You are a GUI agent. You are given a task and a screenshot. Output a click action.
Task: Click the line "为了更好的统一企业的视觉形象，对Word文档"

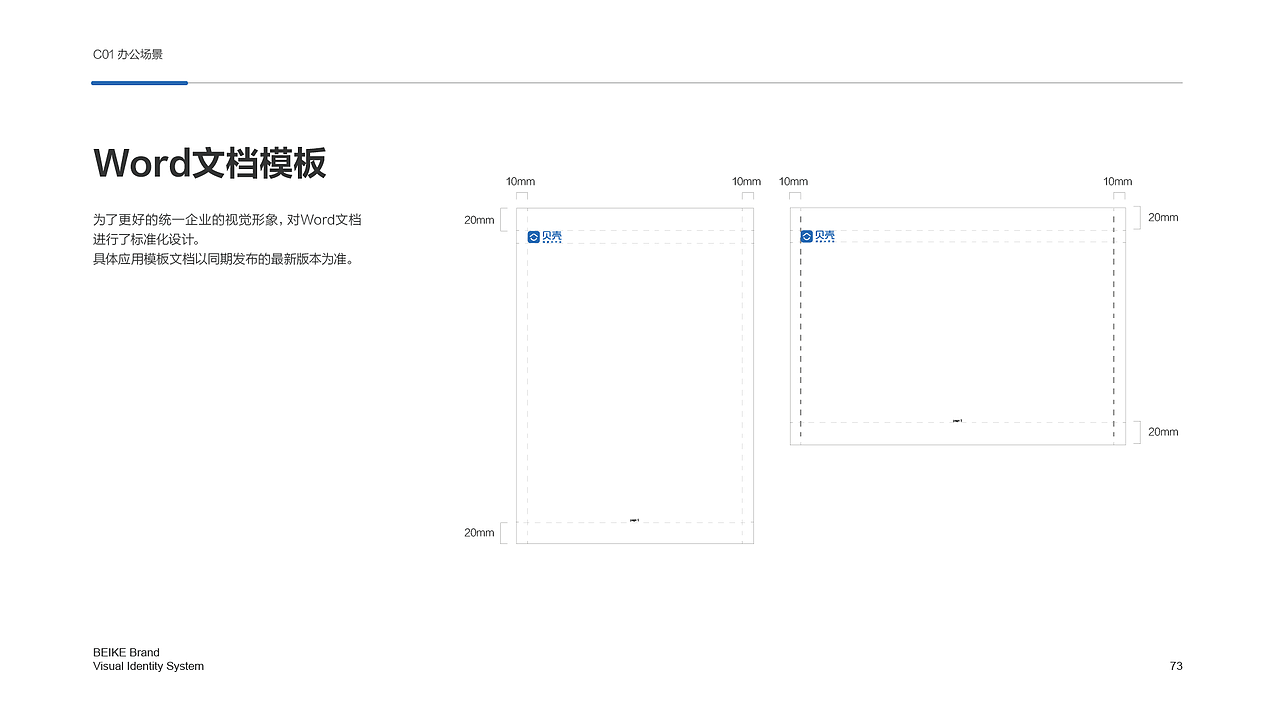[x=227, y=220]
